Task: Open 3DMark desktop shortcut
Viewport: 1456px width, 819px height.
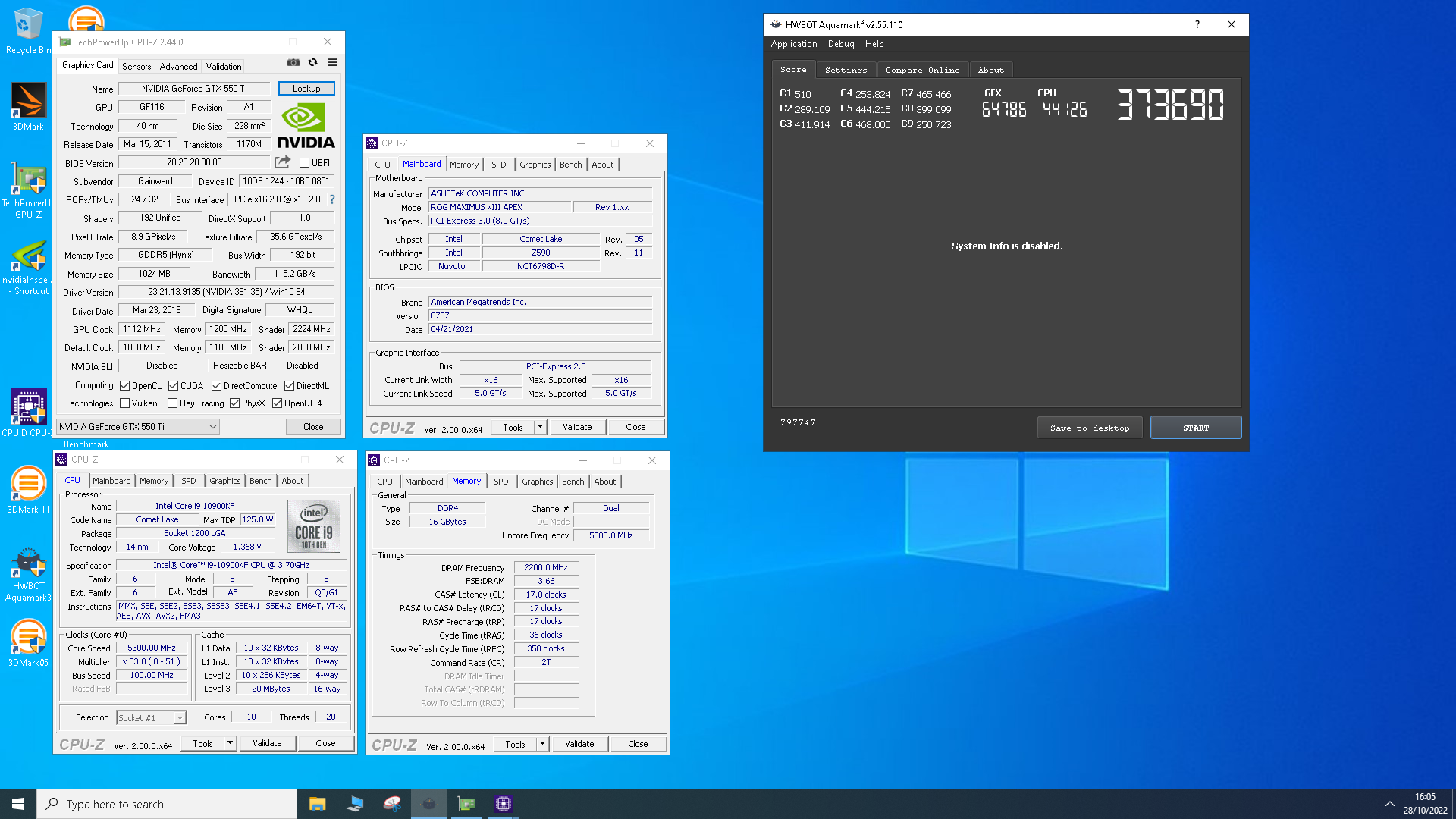Action: point(28,107)
